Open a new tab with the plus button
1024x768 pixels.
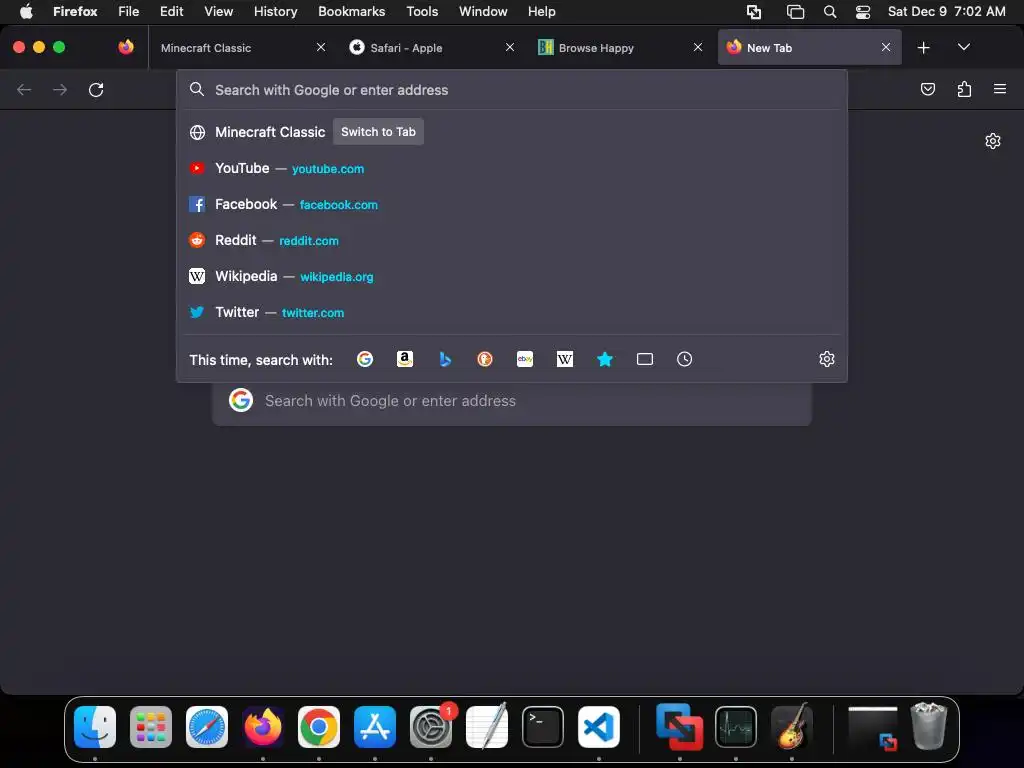[x=923, y=48]
